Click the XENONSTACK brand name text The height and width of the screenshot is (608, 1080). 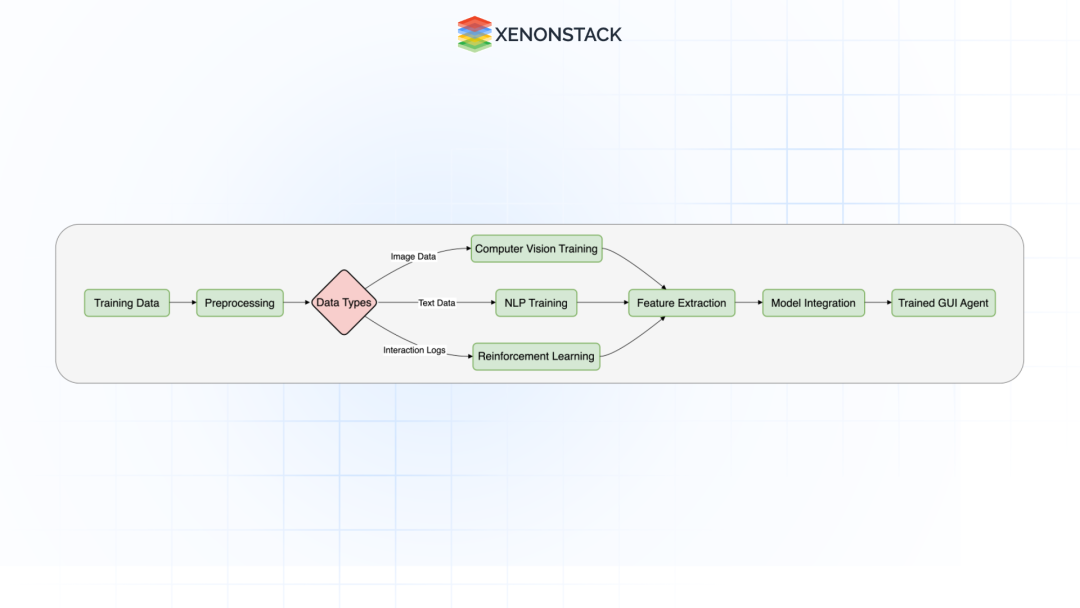point(558,34)
